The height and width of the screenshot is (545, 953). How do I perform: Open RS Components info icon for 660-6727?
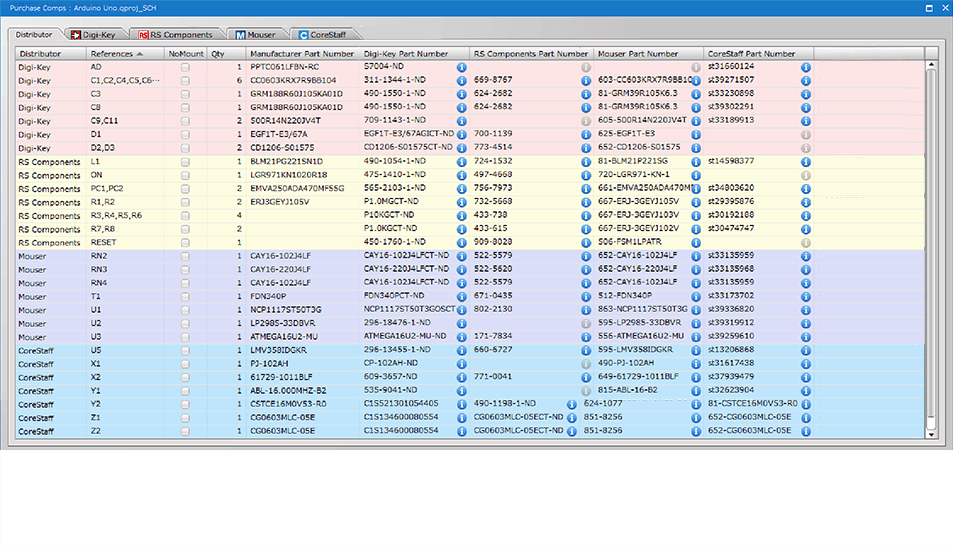pyautogui.click(x=586, y=351)
